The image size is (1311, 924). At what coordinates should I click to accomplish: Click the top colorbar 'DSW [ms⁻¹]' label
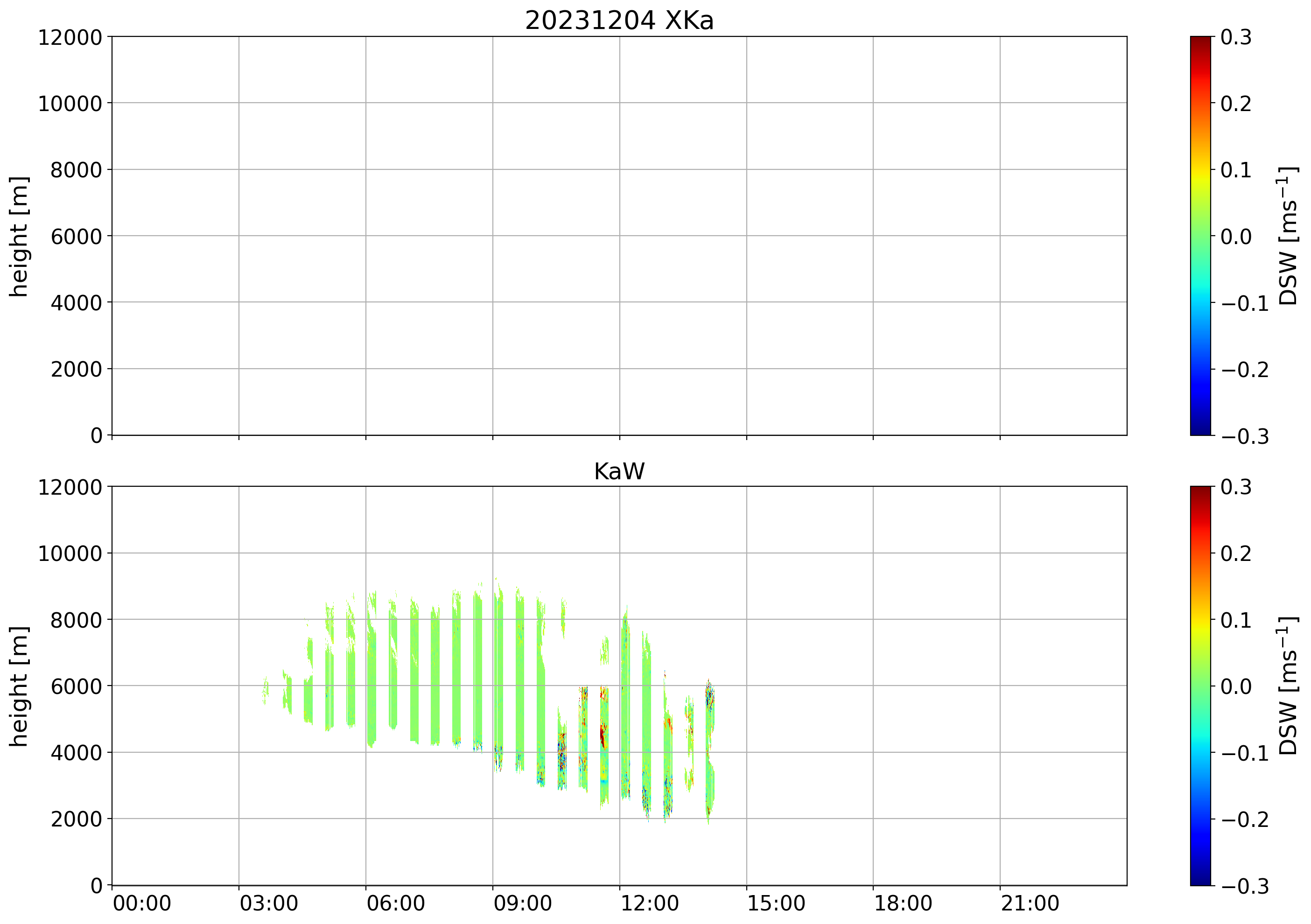(1288, 236)
